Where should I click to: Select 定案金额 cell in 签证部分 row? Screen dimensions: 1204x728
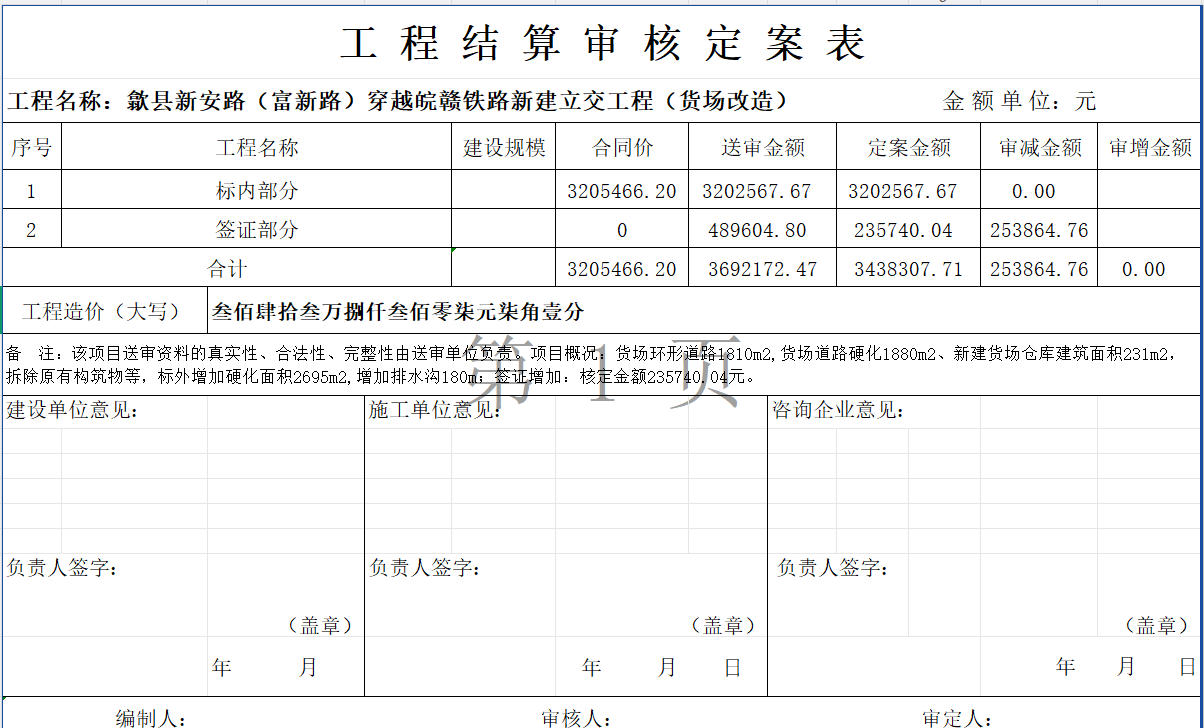(x=909, y=229)
